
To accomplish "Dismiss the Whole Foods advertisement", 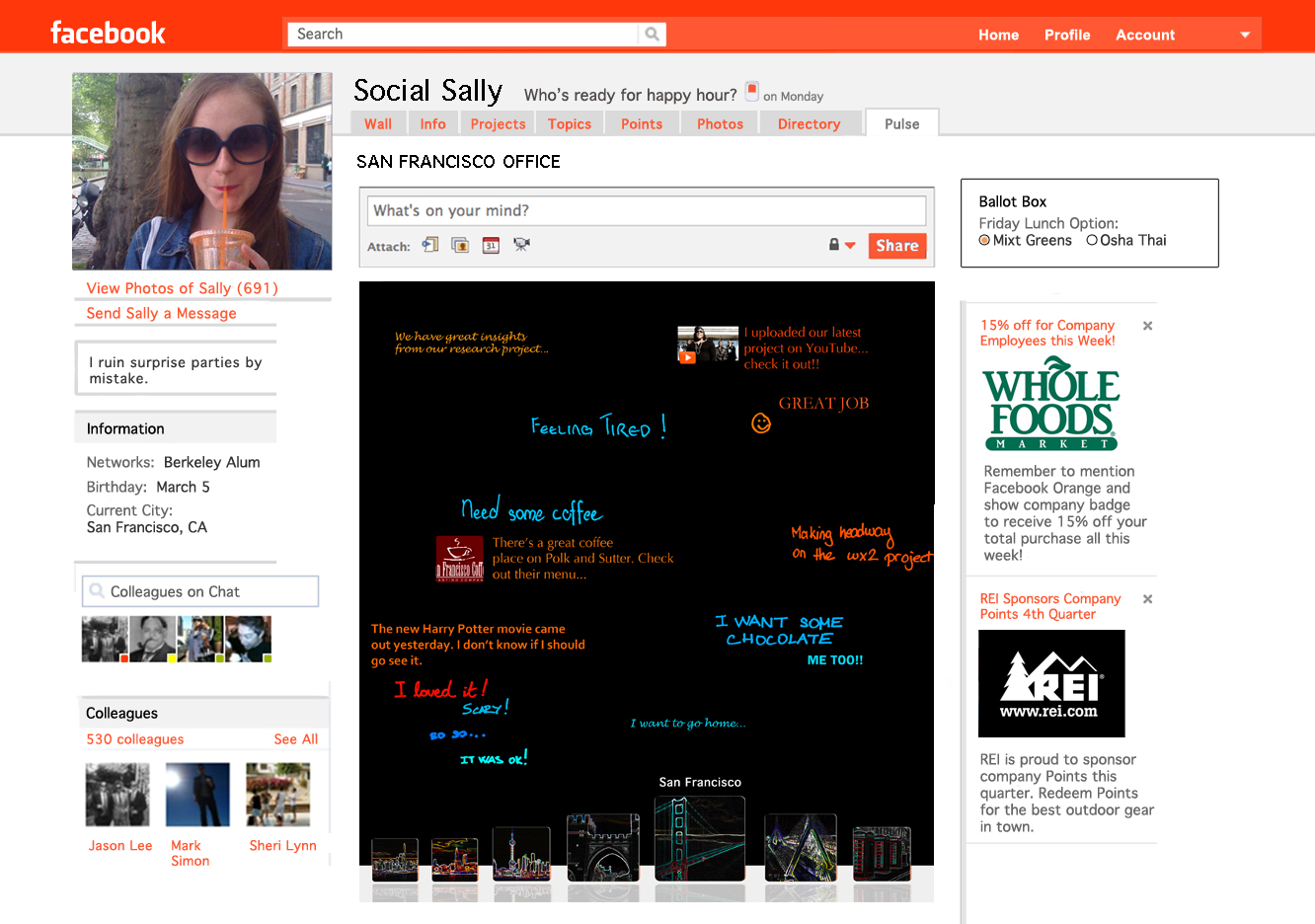I will pos(1147,326).
